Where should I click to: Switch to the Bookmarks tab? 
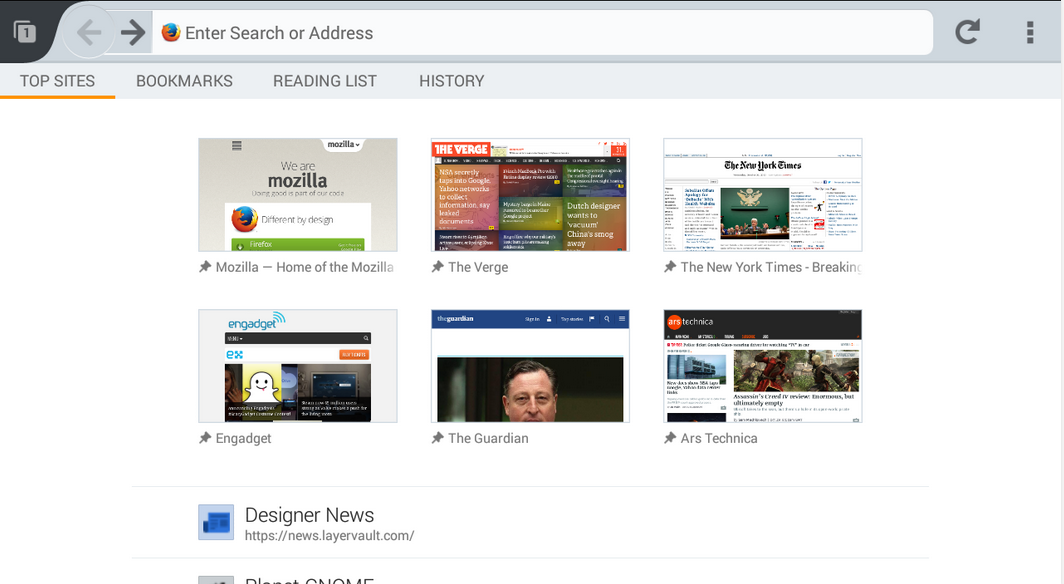[x=184, y=81]
